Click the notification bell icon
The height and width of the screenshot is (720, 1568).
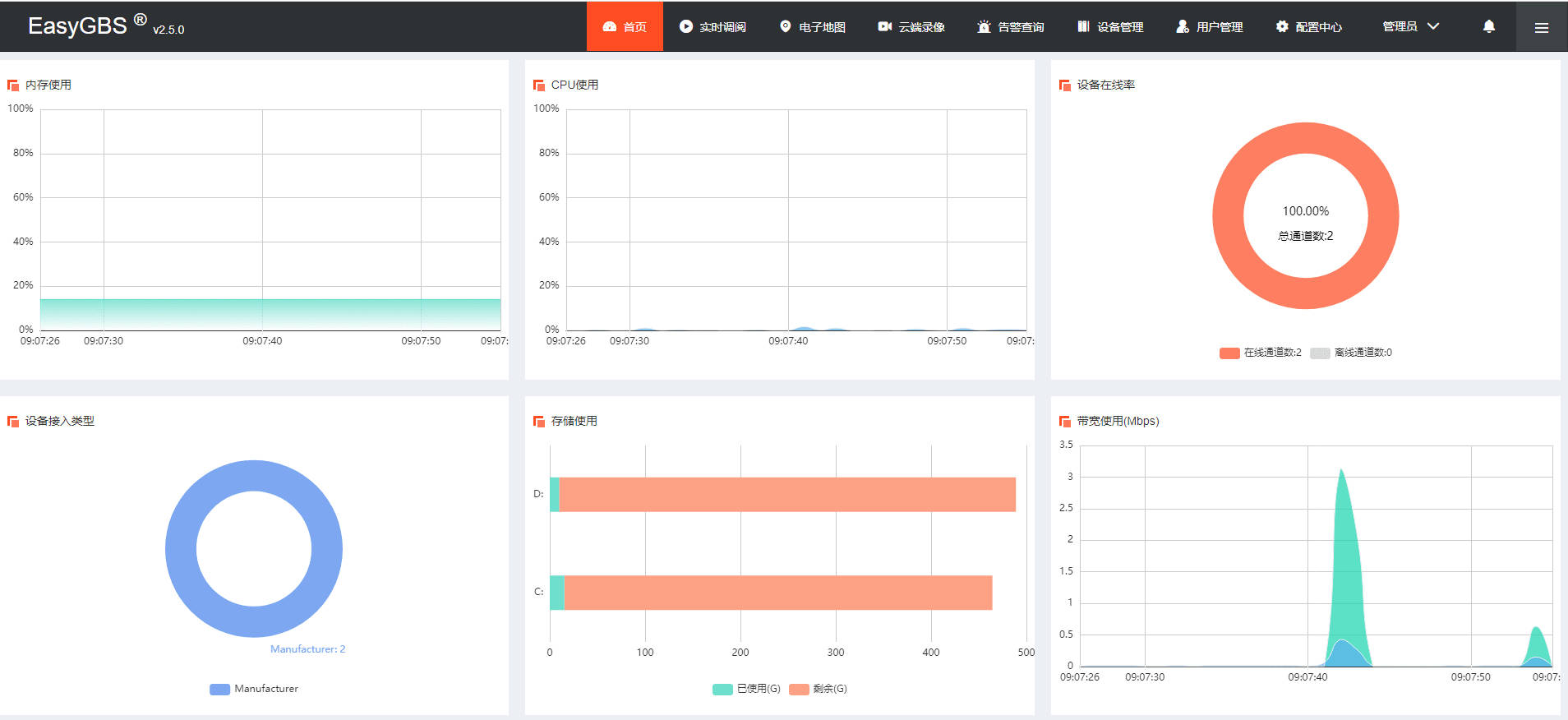[1488, 26]
